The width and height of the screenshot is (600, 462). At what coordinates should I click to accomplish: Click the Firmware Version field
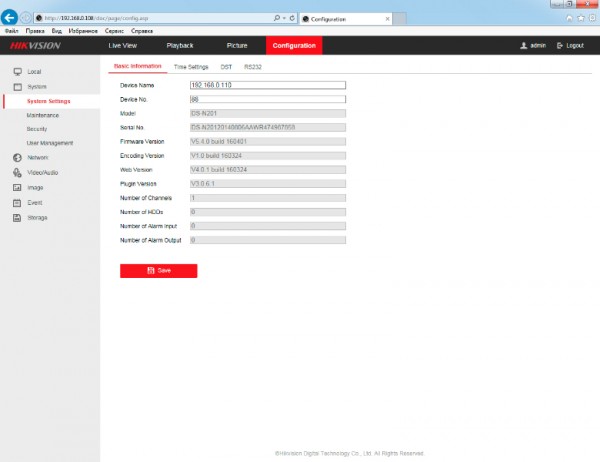[268, 142]
